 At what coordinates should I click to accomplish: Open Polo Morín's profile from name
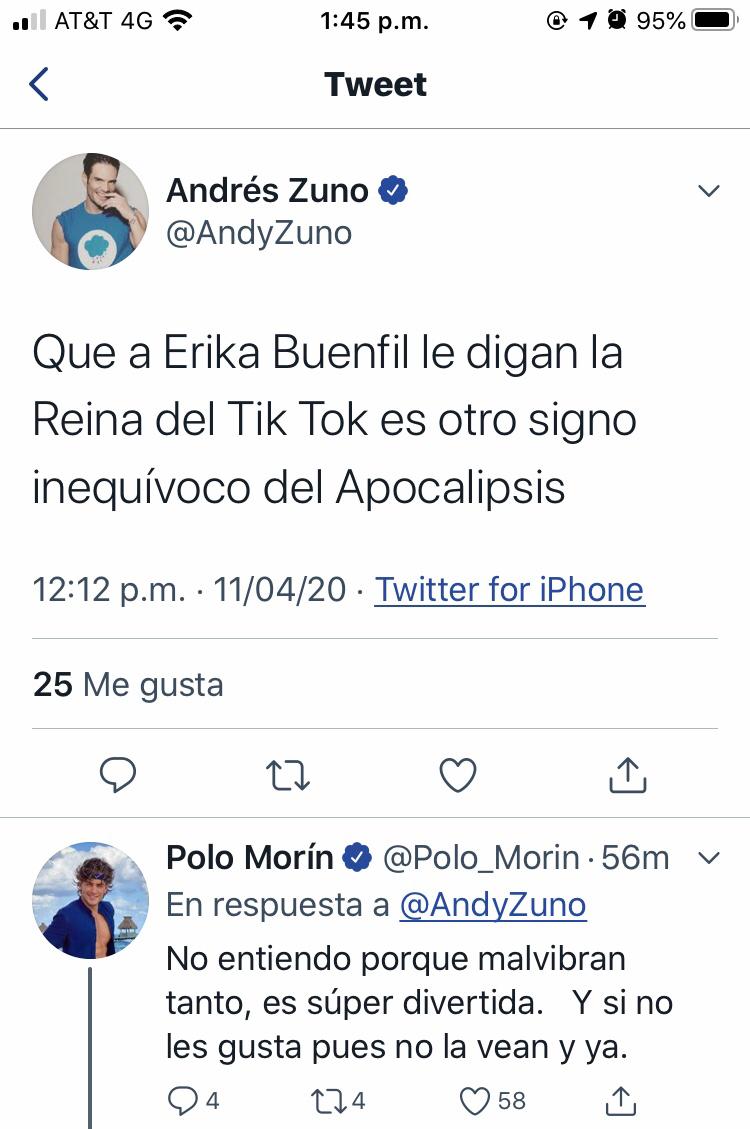pyautogui.click(x=250, y=857)
